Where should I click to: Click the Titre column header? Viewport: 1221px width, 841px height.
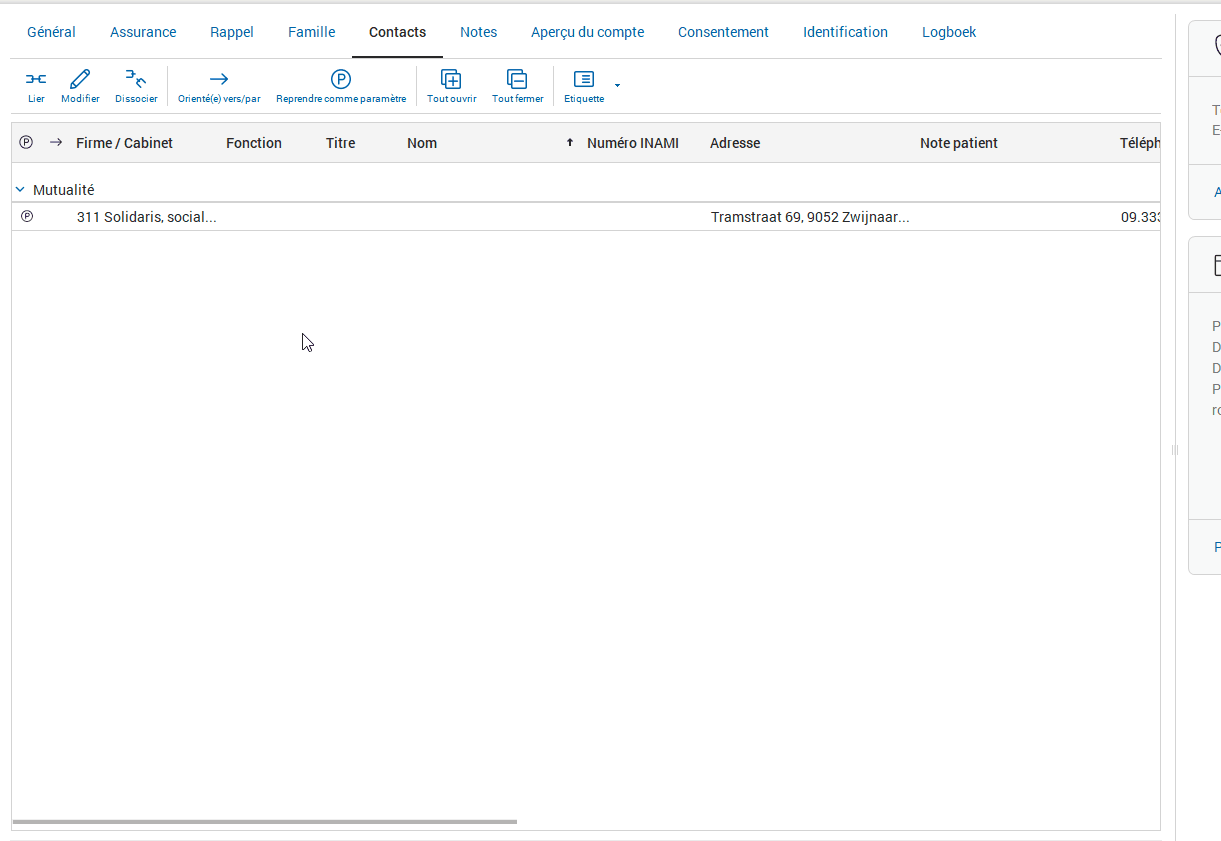pyautogui.click(x=340, y=143)
